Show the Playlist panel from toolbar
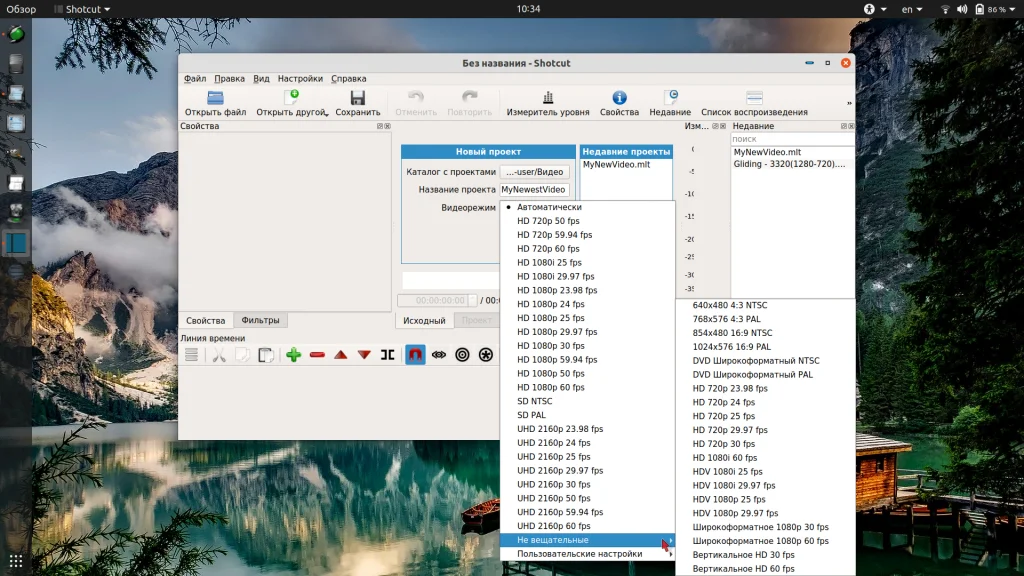This screenshot has width=1024, height=576. coord(754,98)
